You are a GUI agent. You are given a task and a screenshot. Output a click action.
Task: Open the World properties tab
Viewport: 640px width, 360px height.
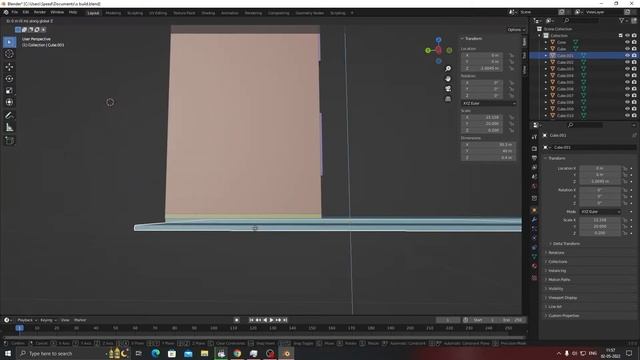click(534, 186)
